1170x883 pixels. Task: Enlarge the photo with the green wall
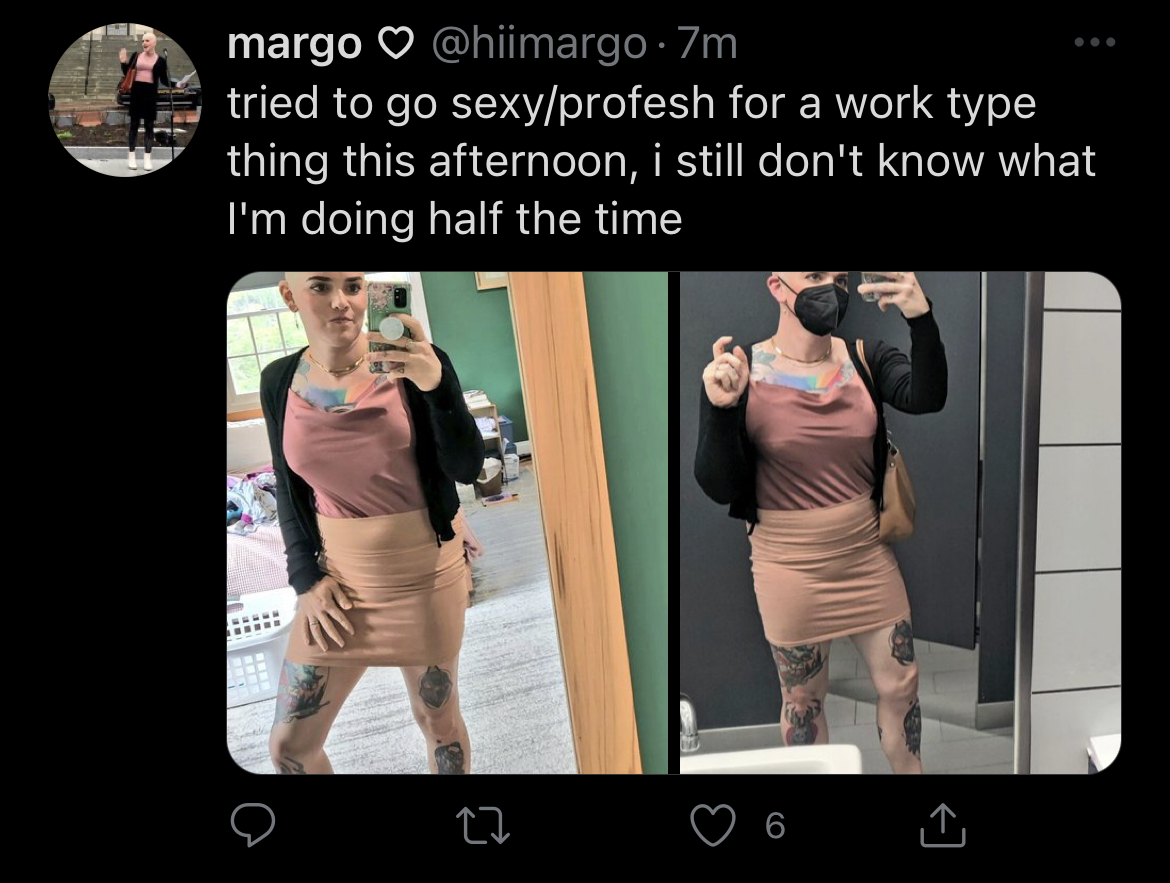[x=447, y=522]
